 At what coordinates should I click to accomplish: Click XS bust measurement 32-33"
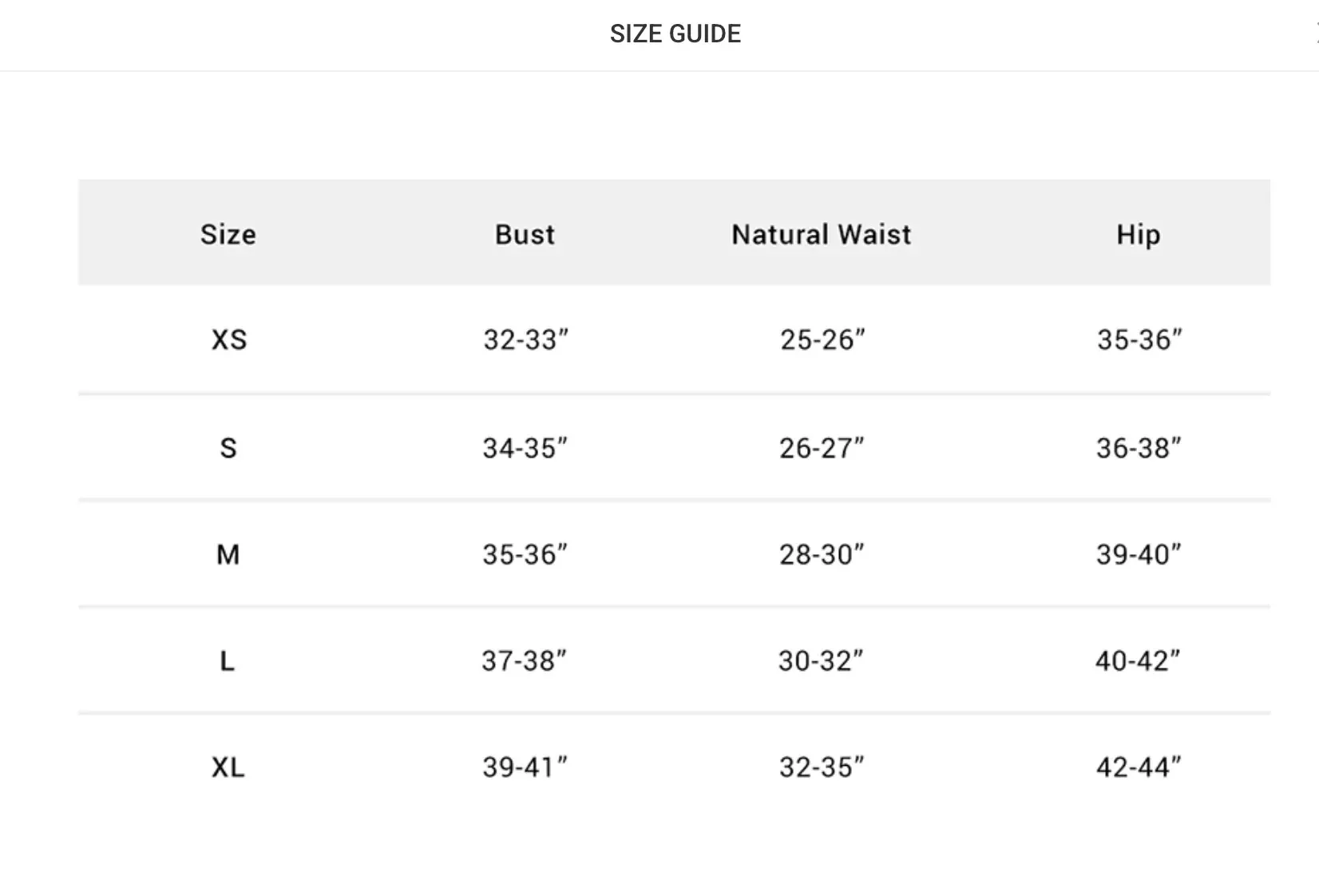(525, 339)
